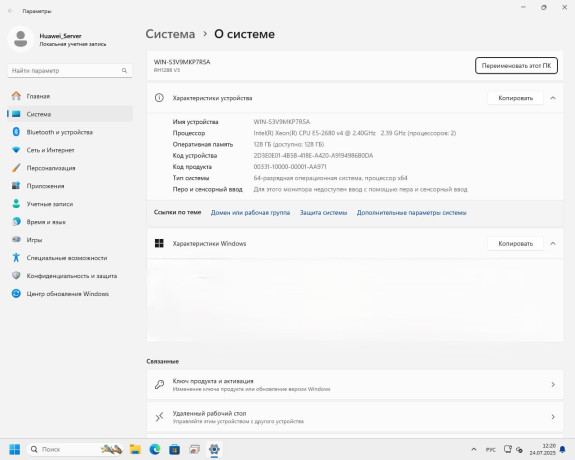Click the processor value Intel Xeon E5-2680 v4

[x=355, y=133]
